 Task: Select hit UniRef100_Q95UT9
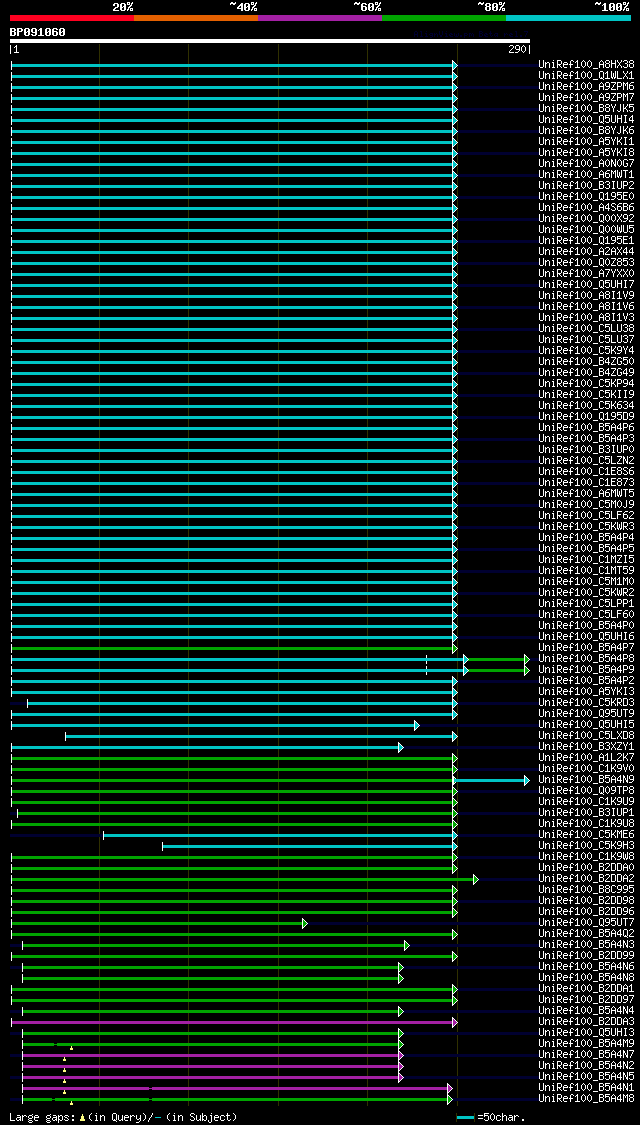pyautogui.click(x=586, y=713)
